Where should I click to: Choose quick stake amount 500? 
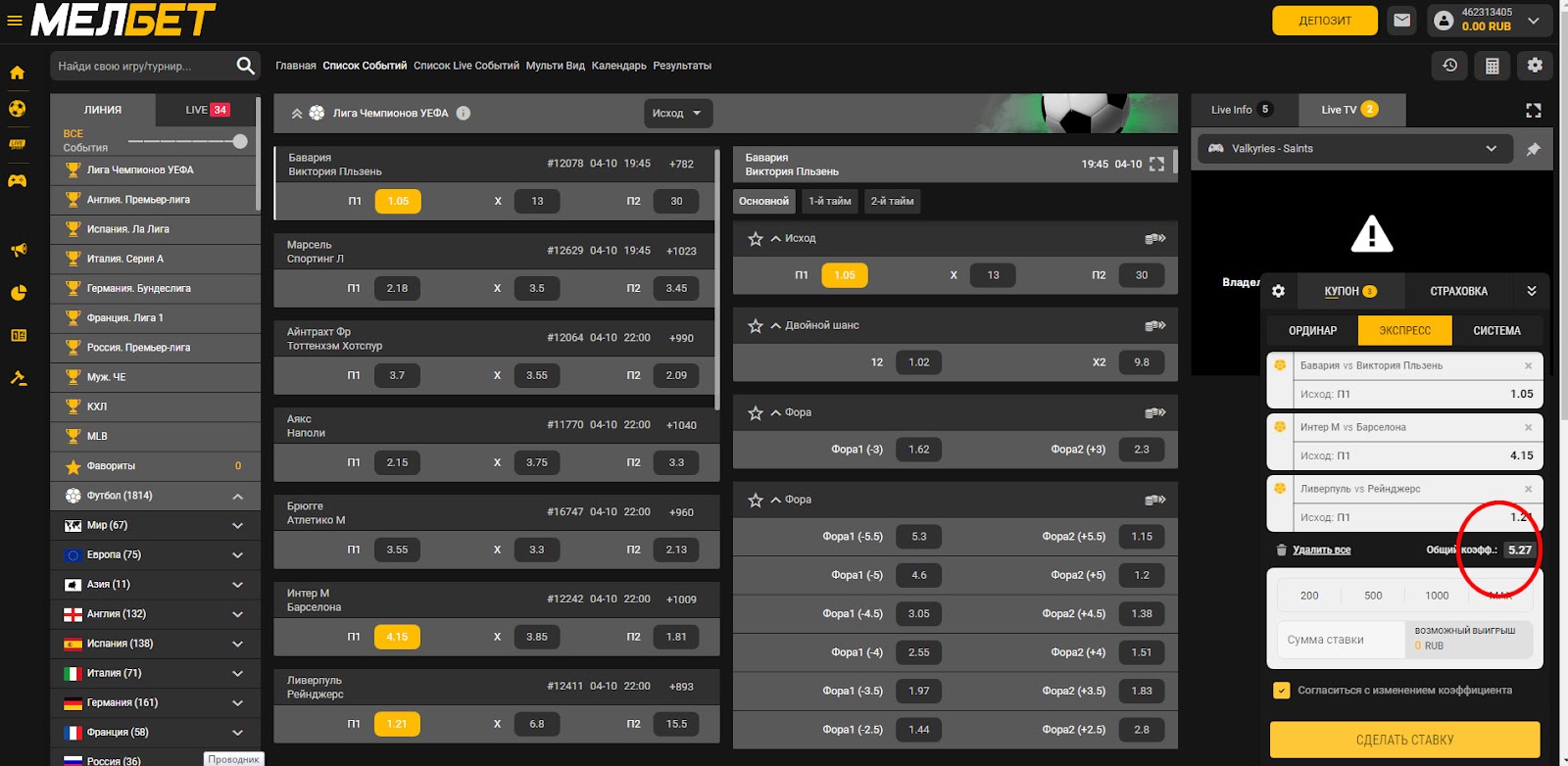pyautogui.click(x=1373, y=596)
